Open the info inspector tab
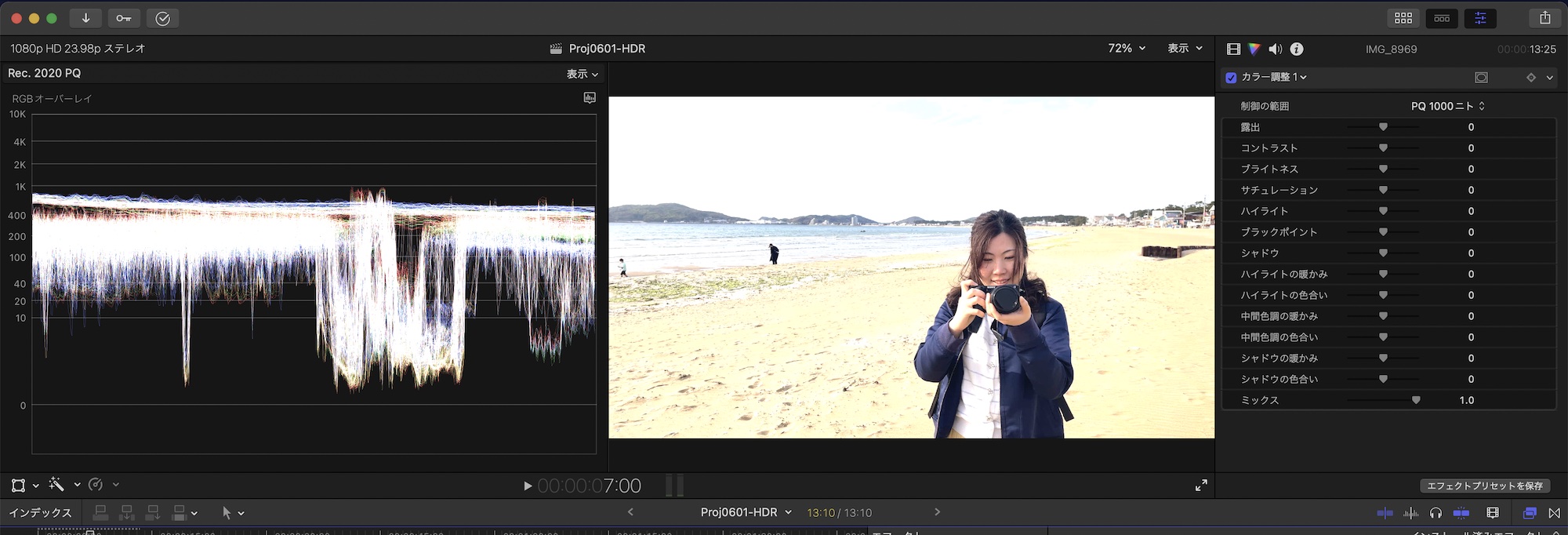Viewport: 1568px width, 535px height. [x=1297, y=49]
